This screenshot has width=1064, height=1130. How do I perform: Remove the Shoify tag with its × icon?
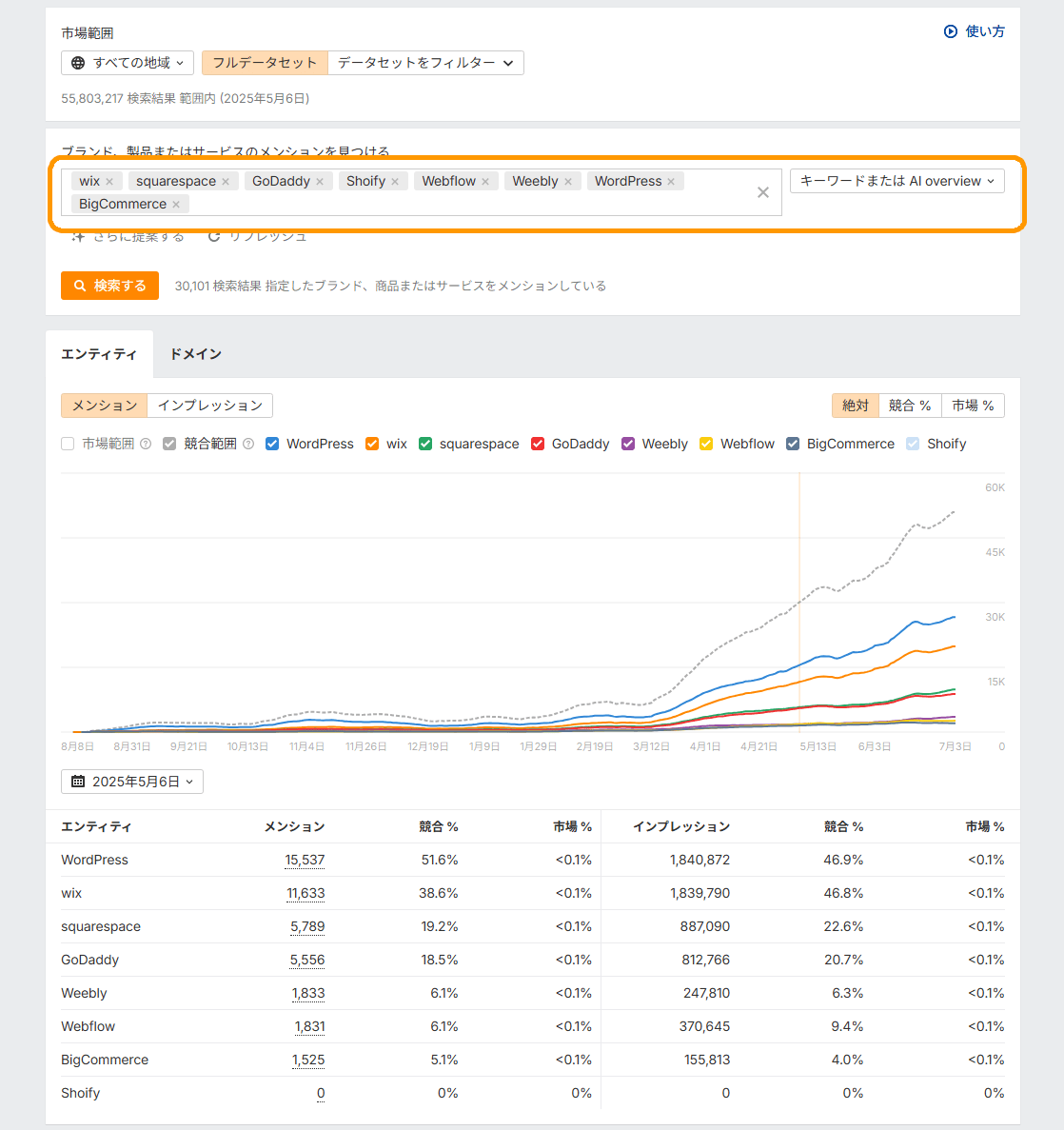pos(395,181)
